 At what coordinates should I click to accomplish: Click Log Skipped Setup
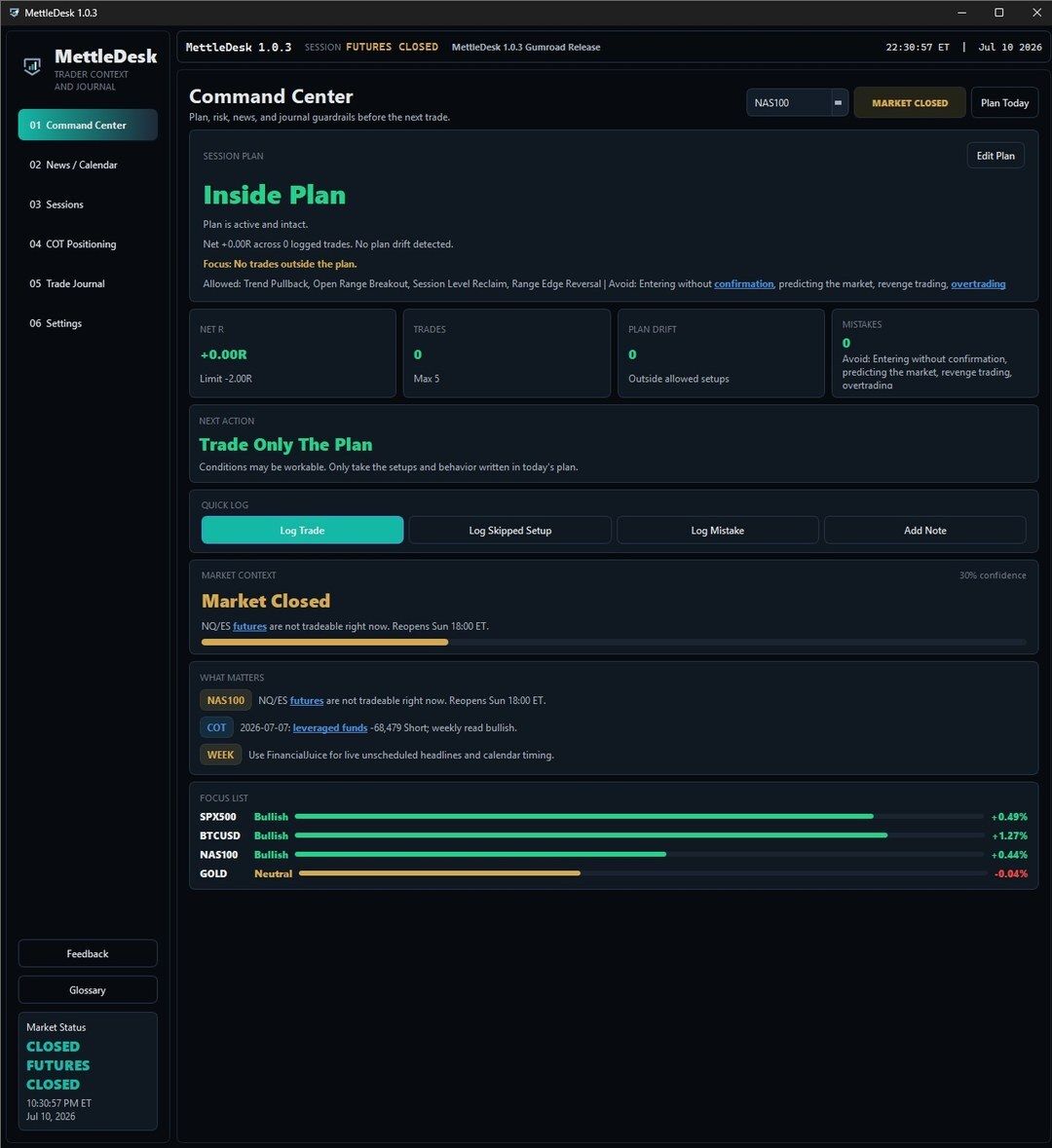[x=509, y=530]
